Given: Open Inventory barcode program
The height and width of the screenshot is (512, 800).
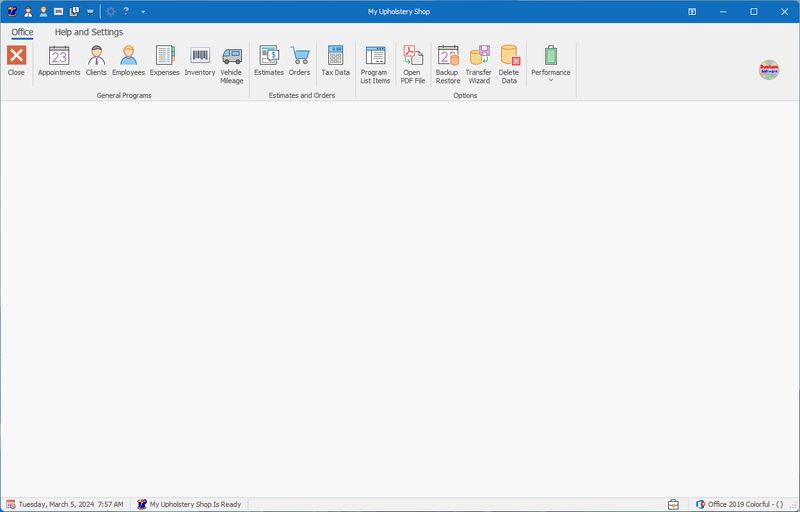Looking at the screenshot, I should pyautogui.click(x=199, y=61).
